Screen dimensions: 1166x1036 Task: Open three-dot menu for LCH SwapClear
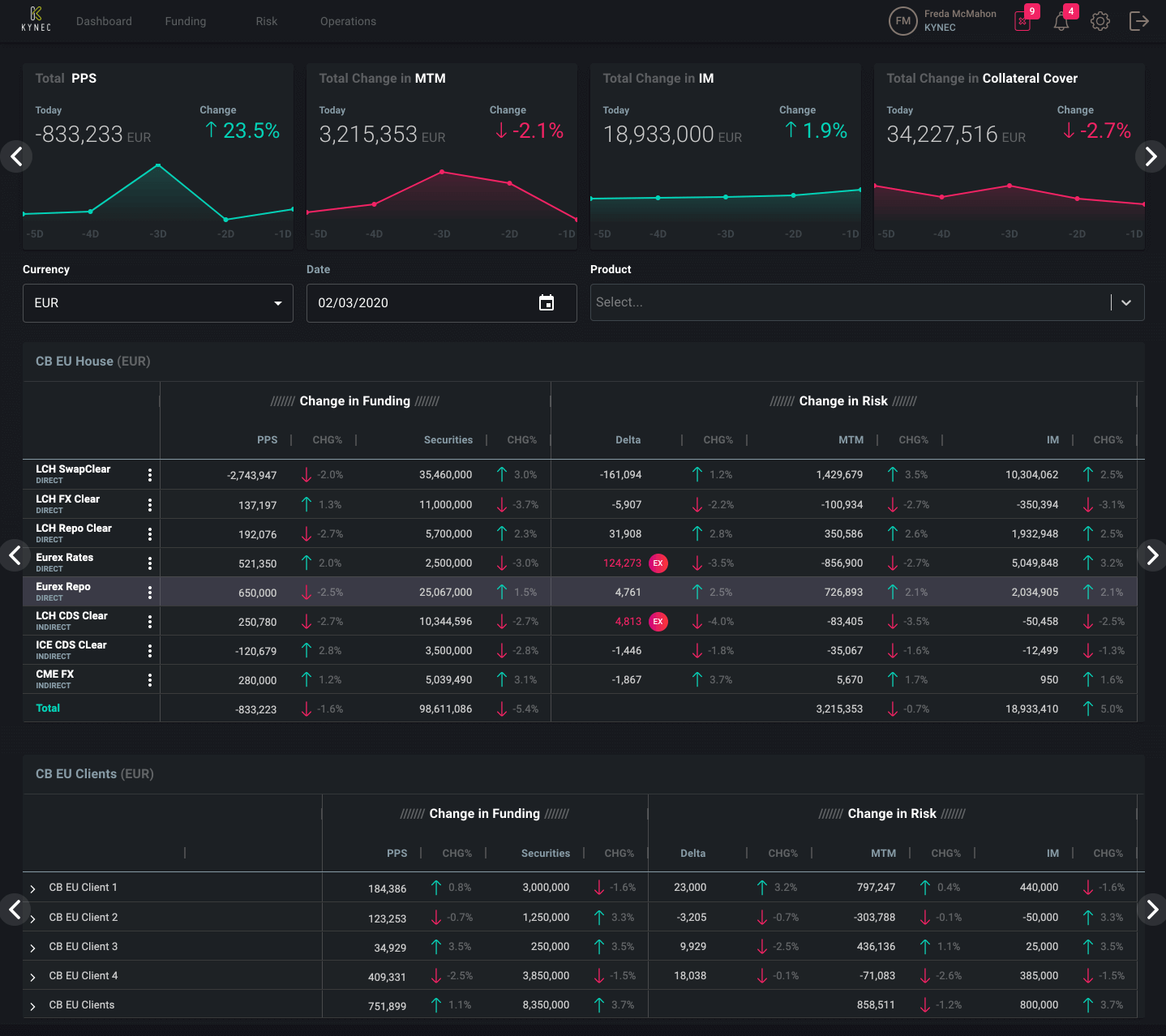[150, 475]
